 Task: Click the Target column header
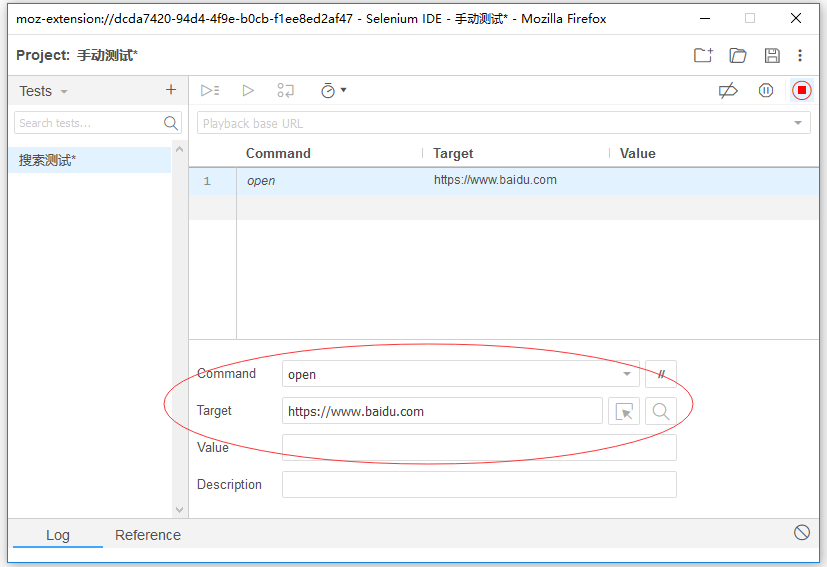pyautogui.click(x=453, y=153)
